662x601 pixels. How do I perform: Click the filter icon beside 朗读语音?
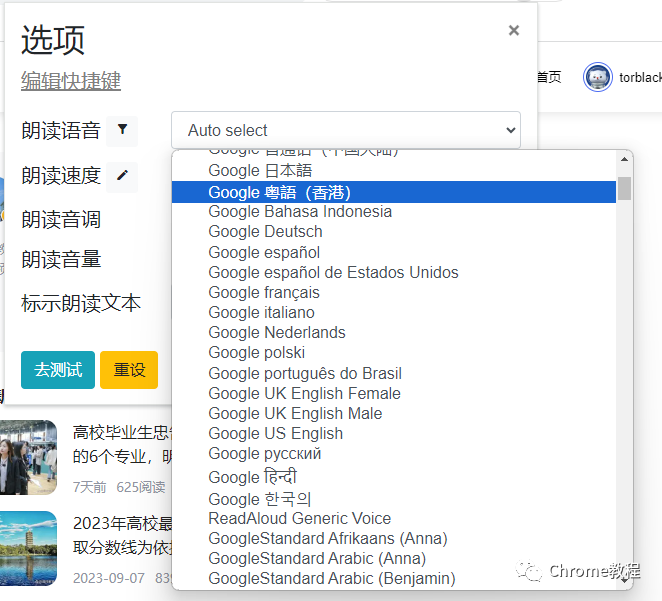[122, 130]
